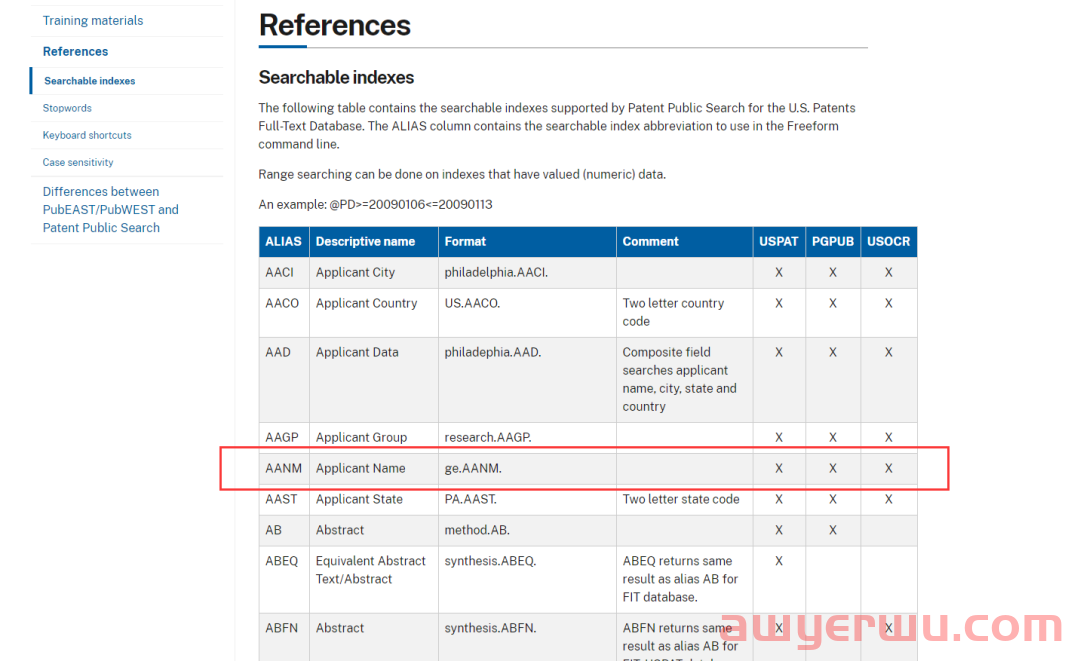Click the Format column header

point(465,242)
